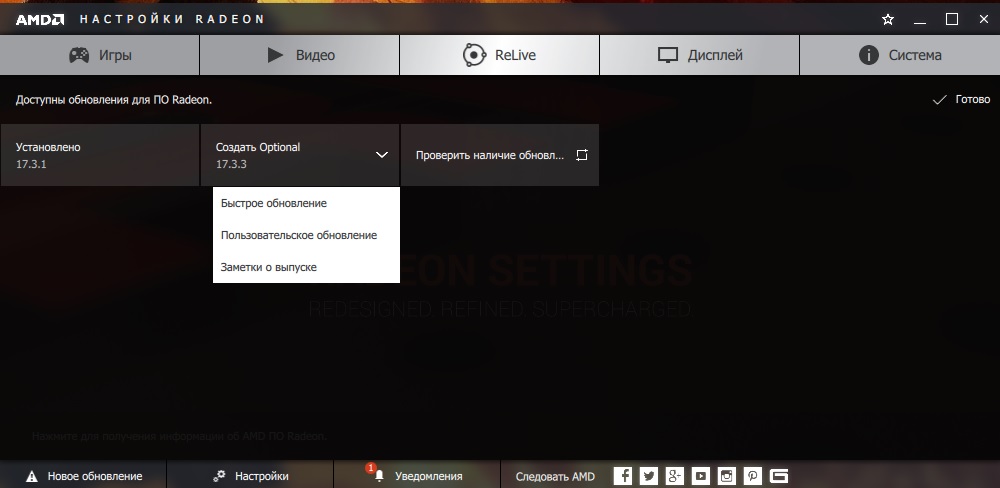The image size is (1000, 488).
Task: Open AMD Instagram page
Action: pos(726,476)
